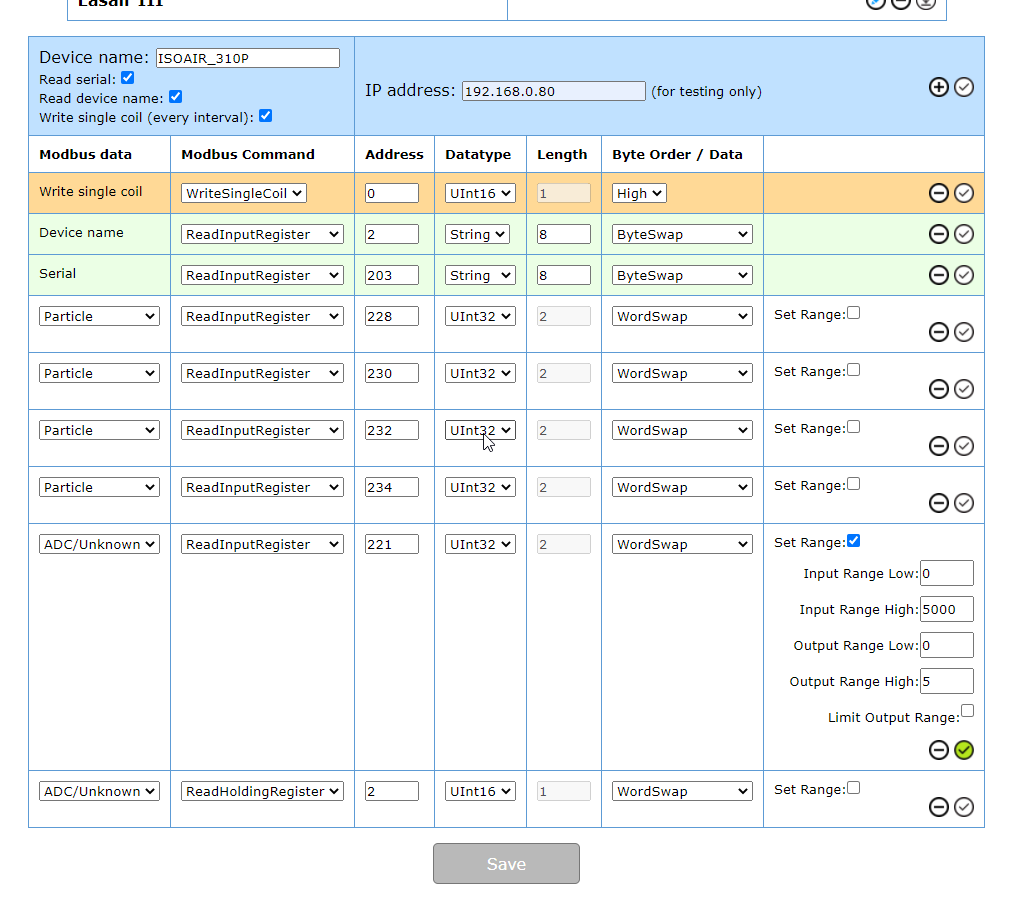Open the High byte order dropdown

(639, 193)
